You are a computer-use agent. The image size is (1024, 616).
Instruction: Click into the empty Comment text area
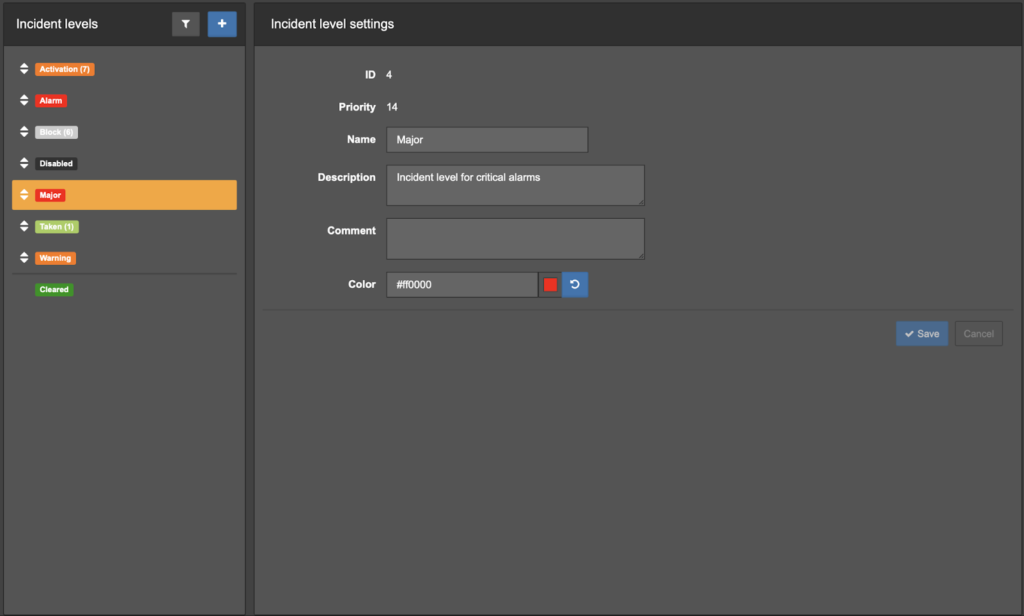coord(515,239)
